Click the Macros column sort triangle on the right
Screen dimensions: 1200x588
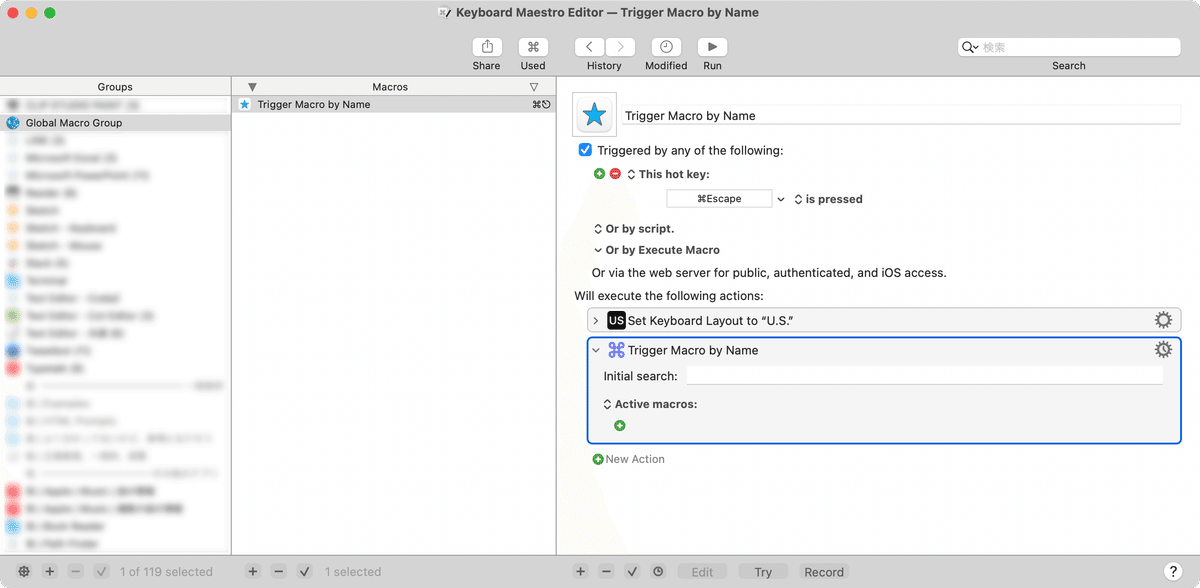(534, 87)
